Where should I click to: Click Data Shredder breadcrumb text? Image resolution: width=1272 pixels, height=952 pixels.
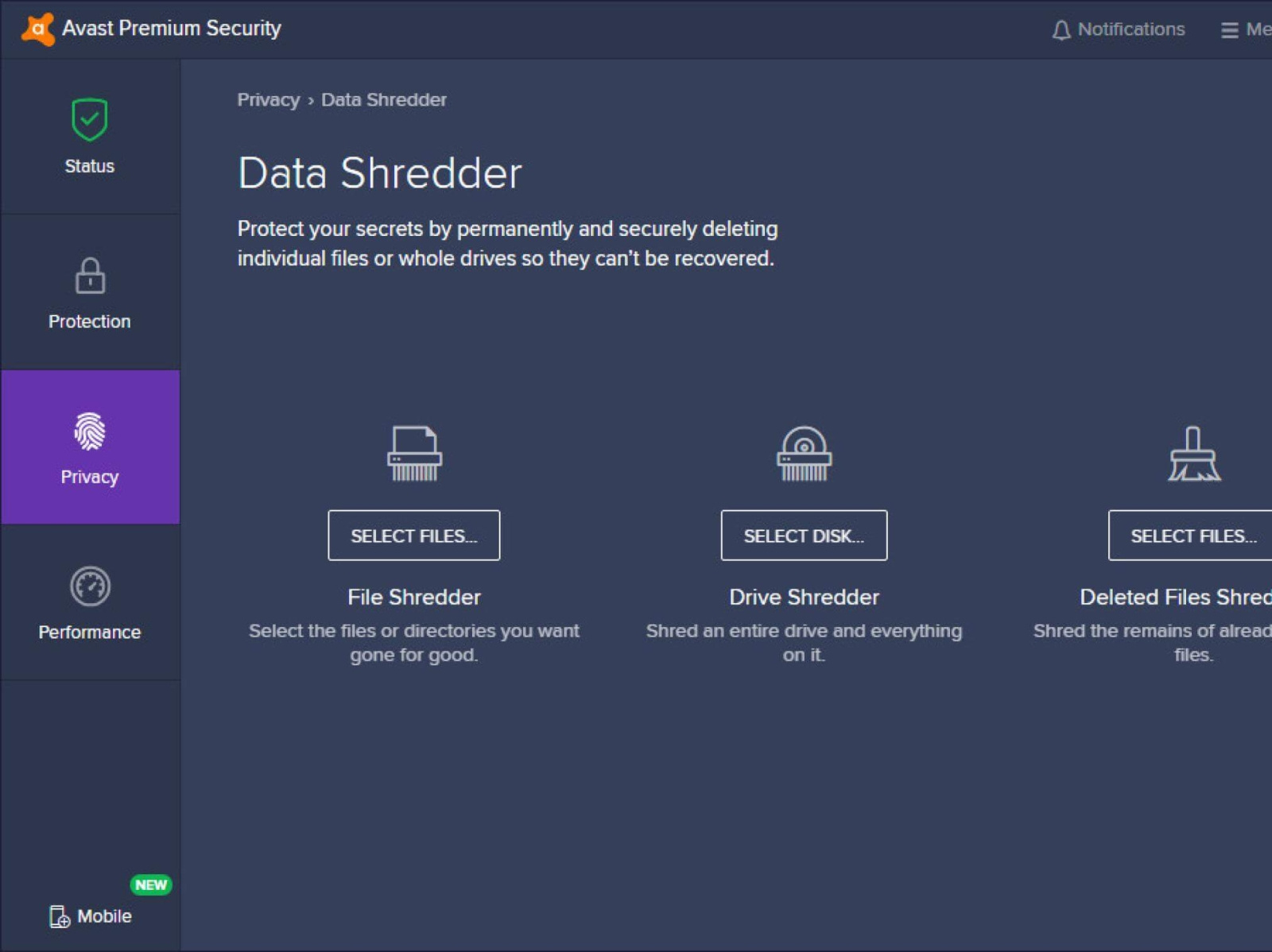click(x=384, y=100)
